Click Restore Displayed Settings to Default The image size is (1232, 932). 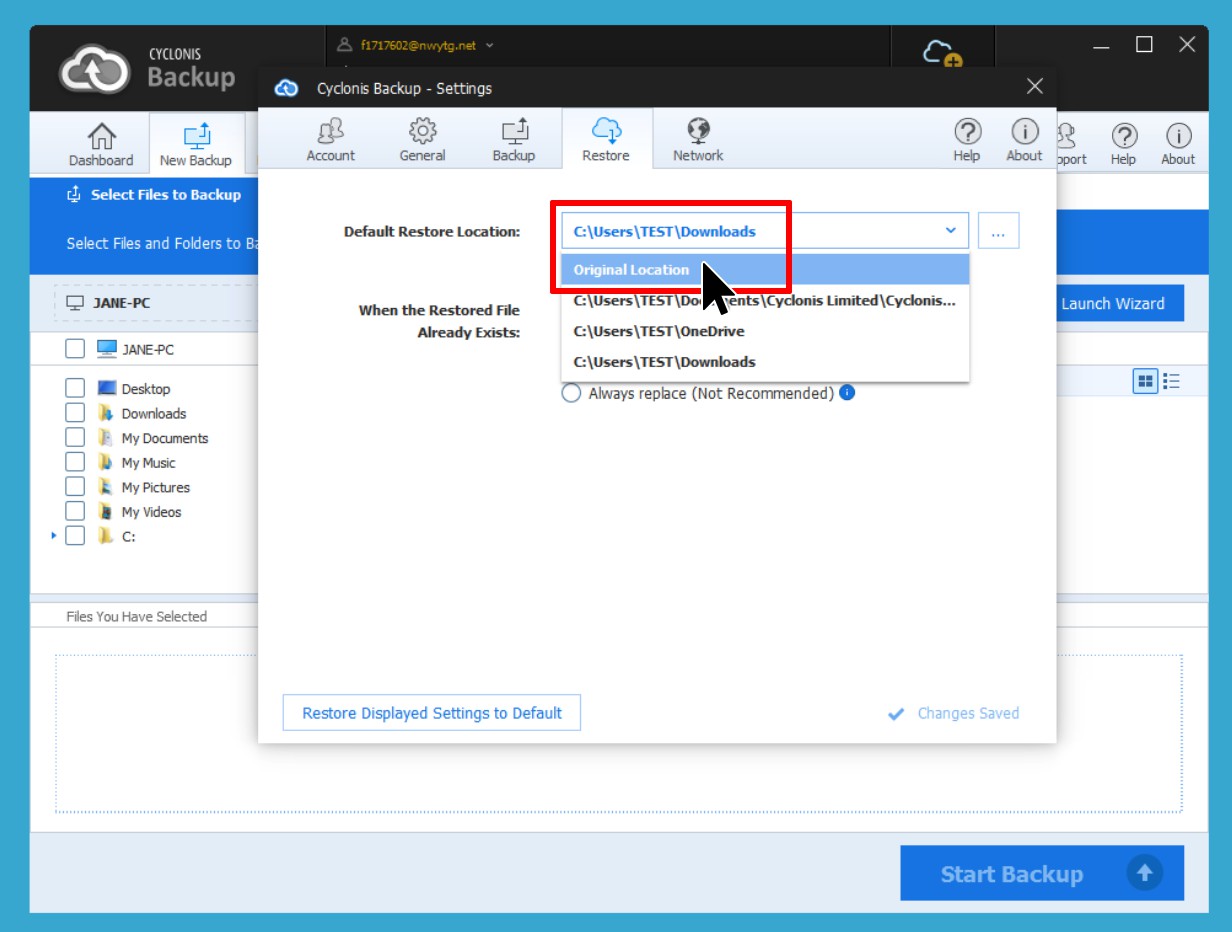(432, 713)
